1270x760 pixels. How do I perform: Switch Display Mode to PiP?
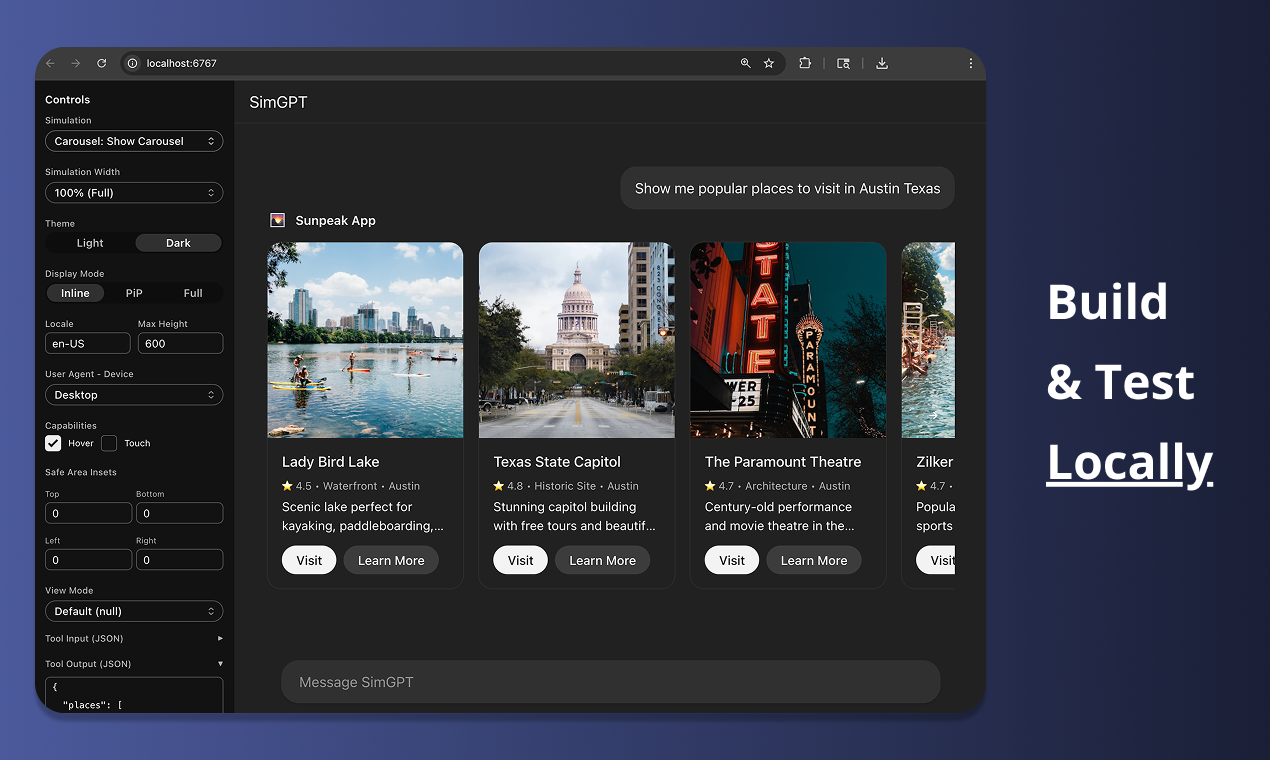136,293
